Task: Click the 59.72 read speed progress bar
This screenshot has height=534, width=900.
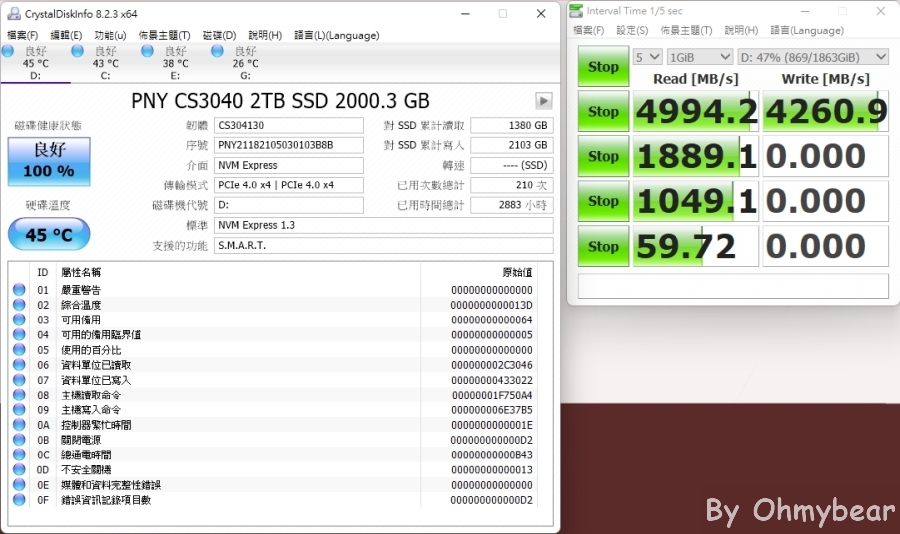Action: pyautogui.click(x=696, y=246)
